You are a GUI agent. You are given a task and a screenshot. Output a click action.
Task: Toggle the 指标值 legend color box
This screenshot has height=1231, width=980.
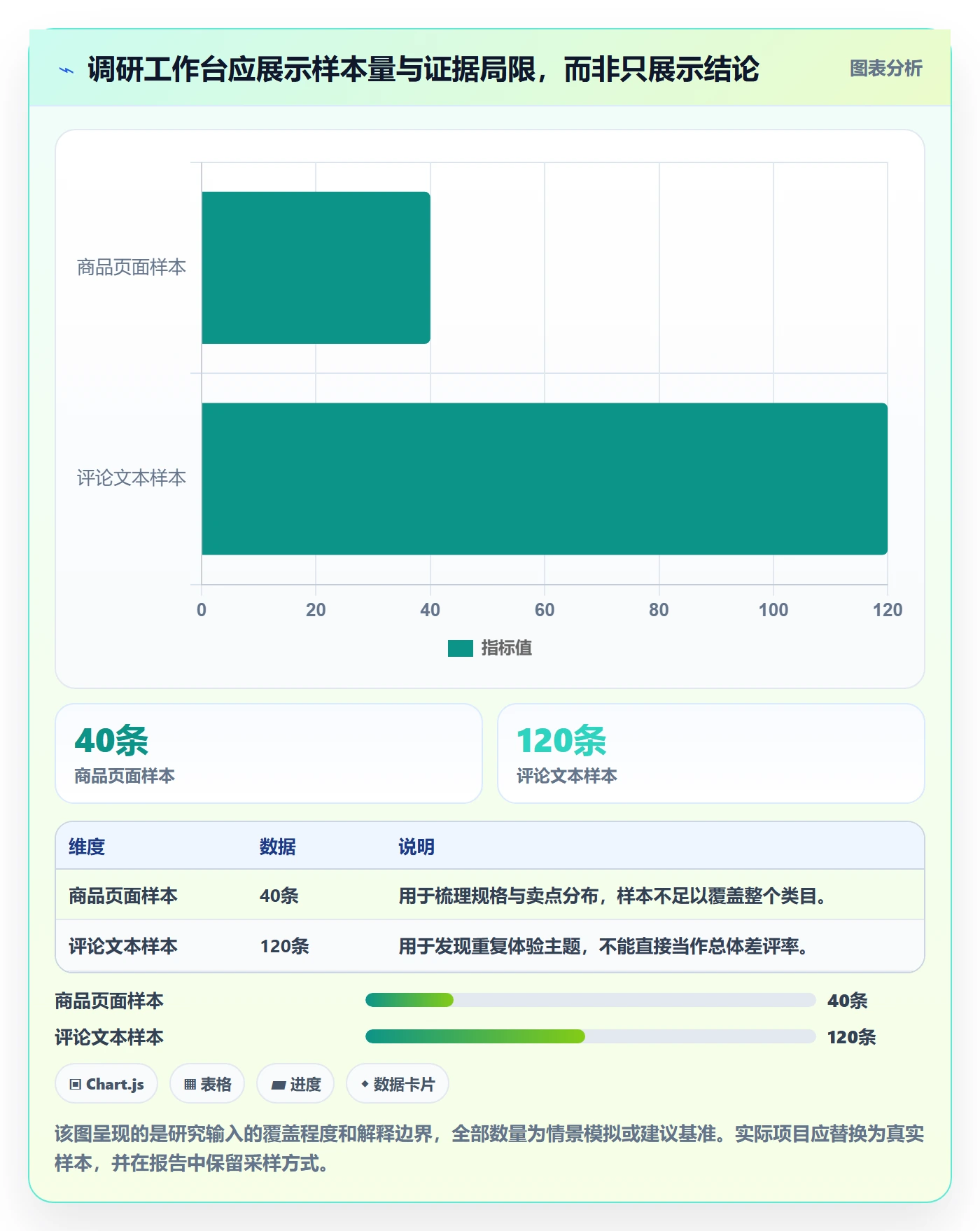click(460, 648)
